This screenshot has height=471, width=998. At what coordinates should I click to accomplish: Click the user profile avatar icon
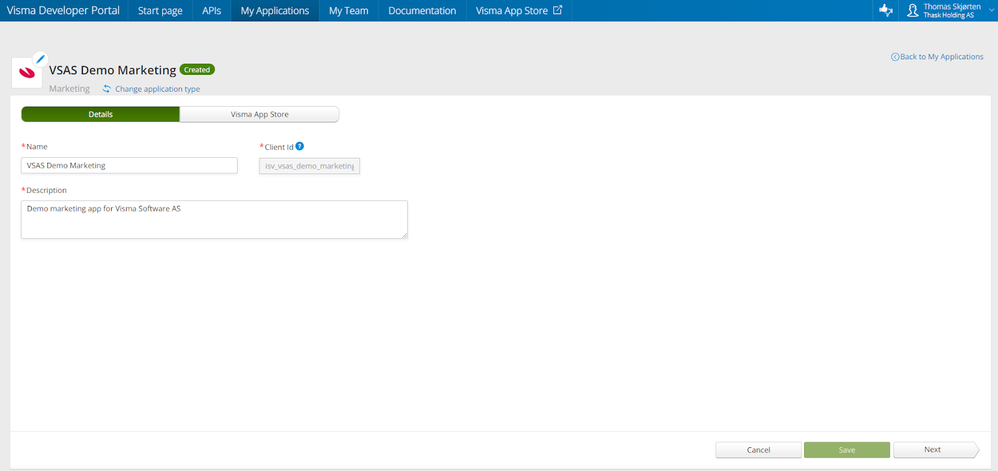coord(913,11)
